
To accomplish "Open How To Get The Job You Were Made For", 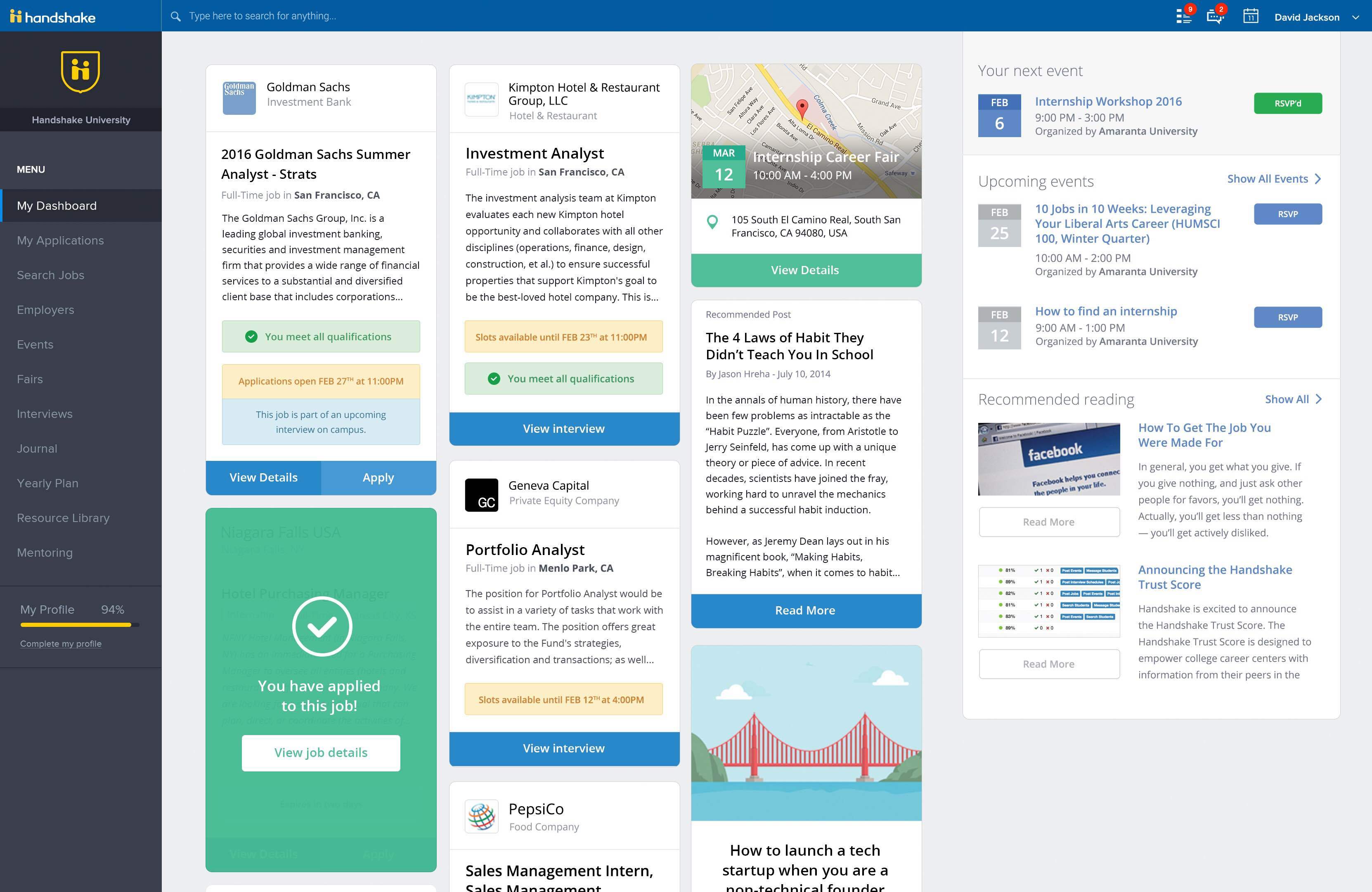I will (x=1204, y=435).
